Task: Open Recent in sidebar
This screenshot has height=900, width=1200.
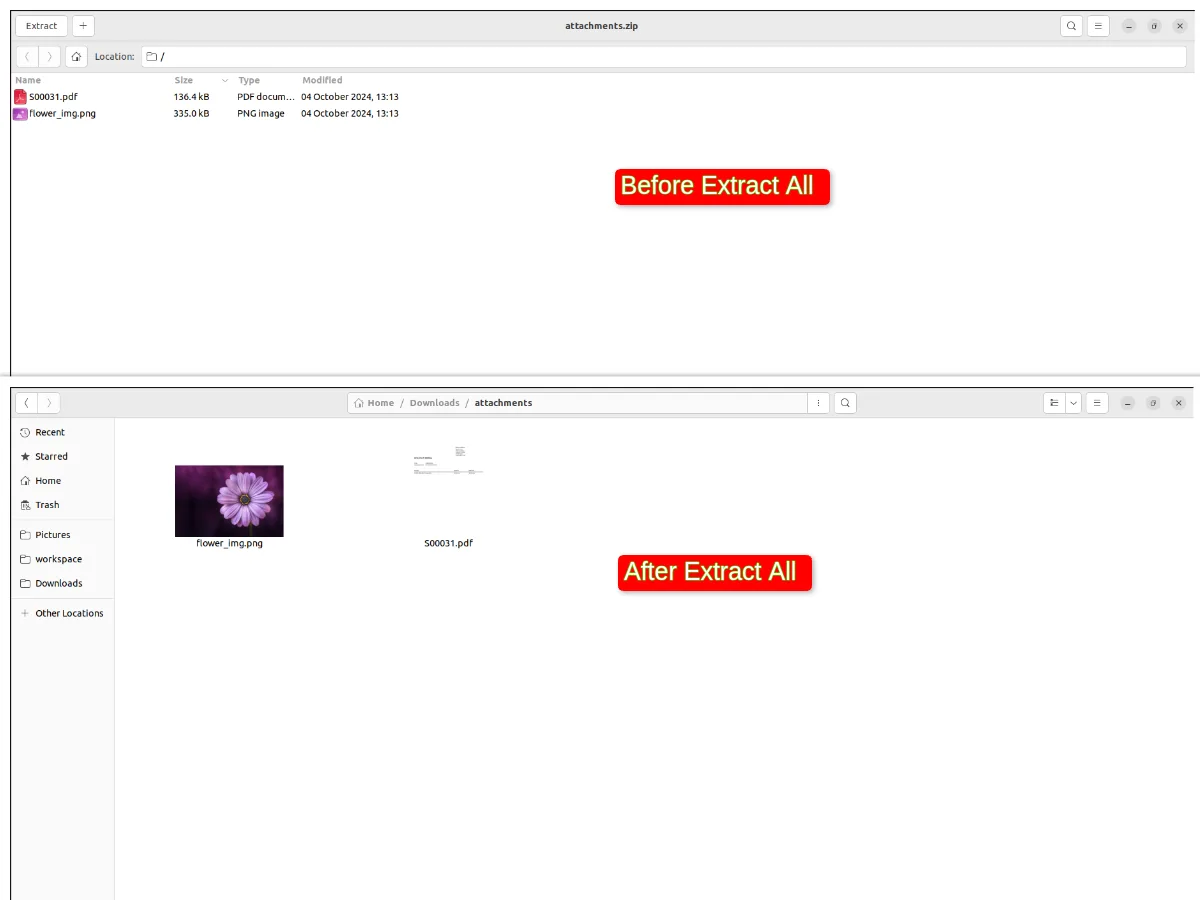Action: (63, 432)
